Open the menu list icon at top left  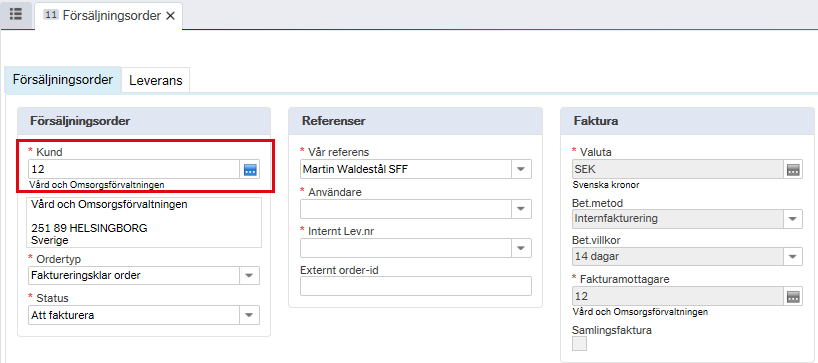click(16, 15)
